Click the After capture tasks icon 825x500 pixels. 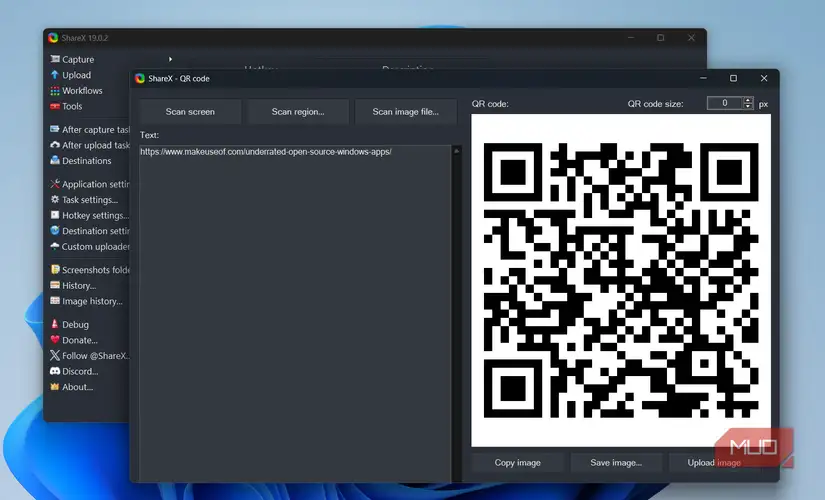(55, 129)
